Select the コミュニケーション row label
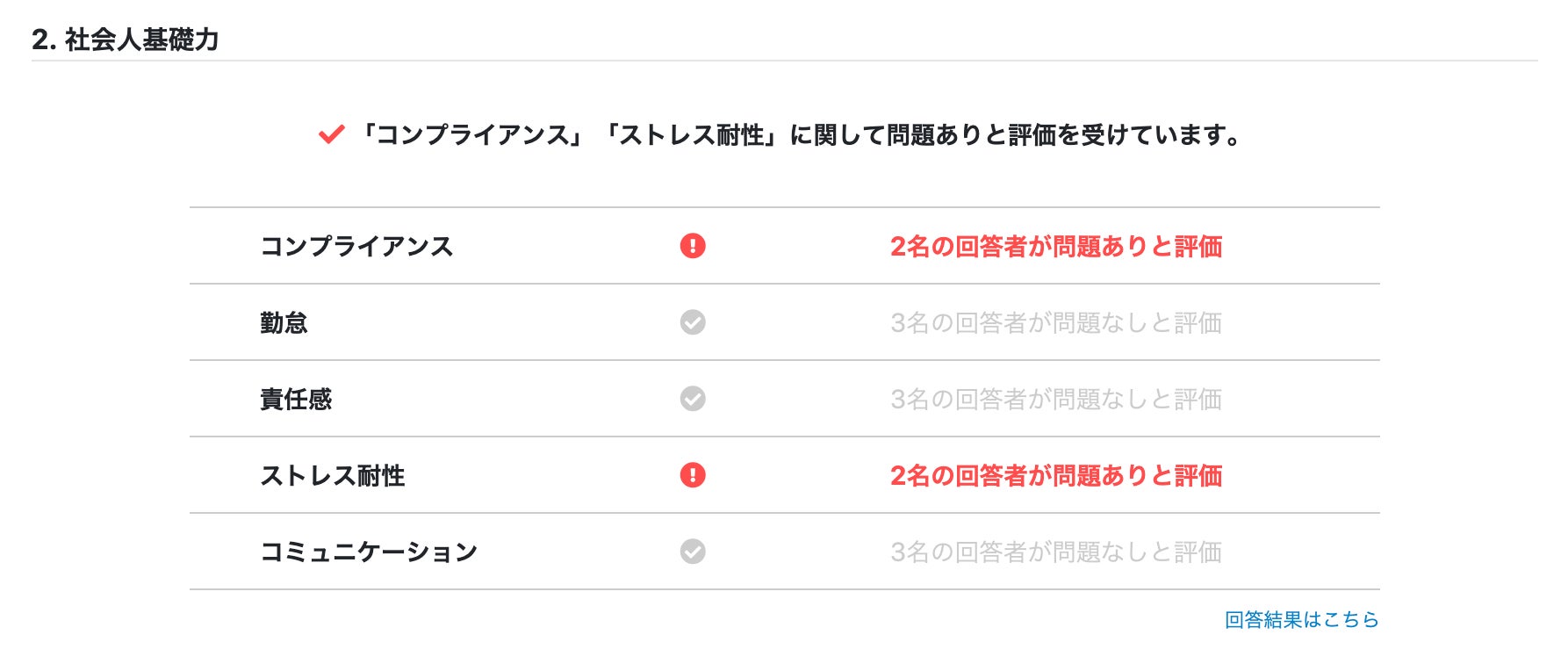Screen dimensions: 1568x671 369,552
